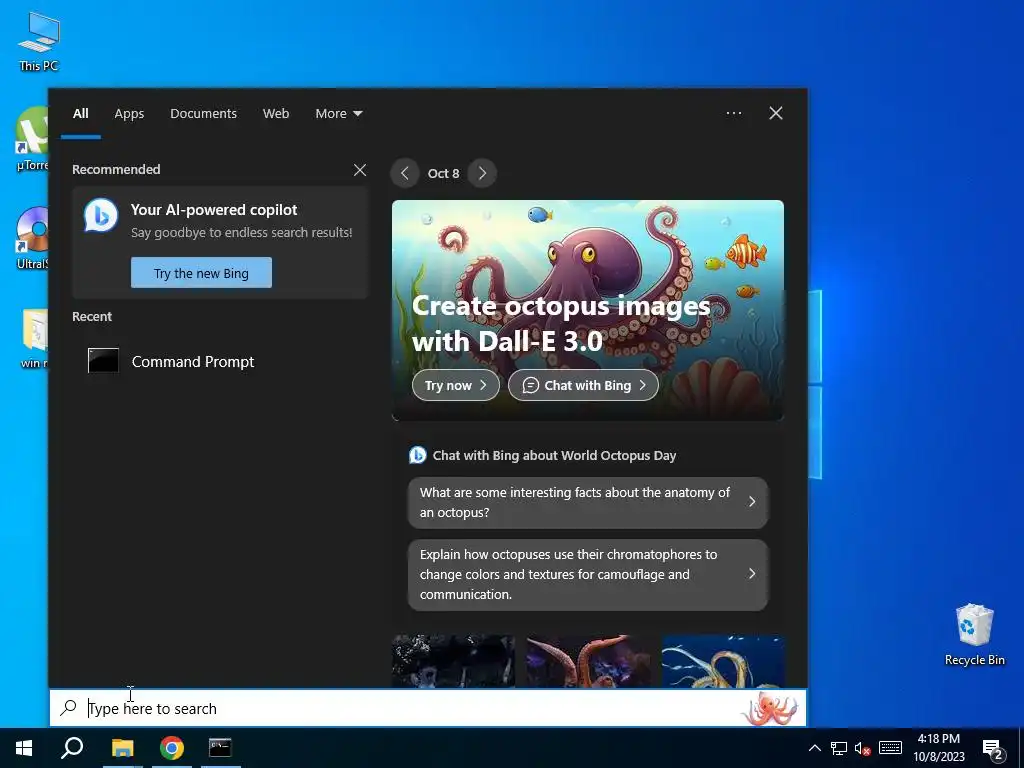Close the search panel
The image size is (1024, 768).
coord(776,113)
